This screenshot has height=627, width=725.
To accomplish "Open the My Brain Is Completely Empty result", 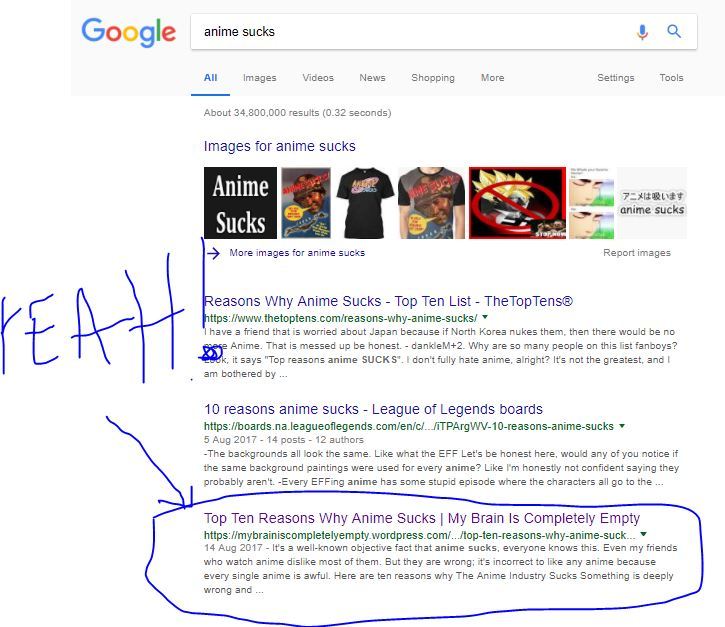I will tap(422, 518).
